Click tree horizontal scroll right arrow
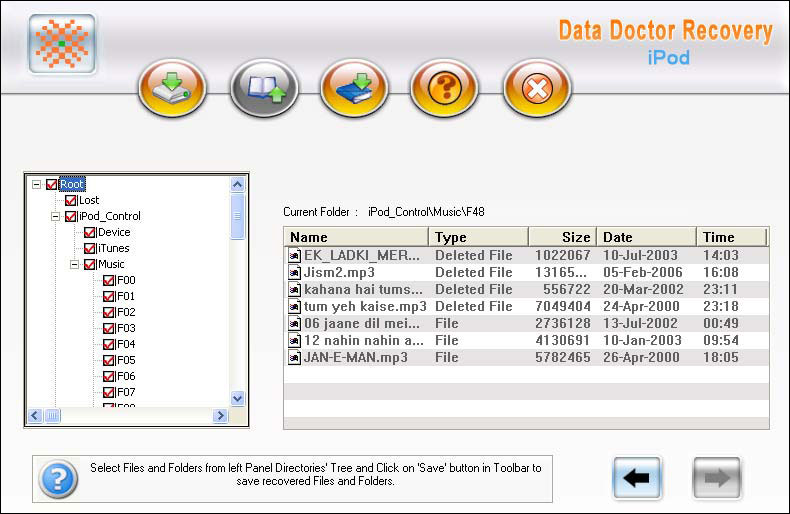 click(x=220, y=416)
